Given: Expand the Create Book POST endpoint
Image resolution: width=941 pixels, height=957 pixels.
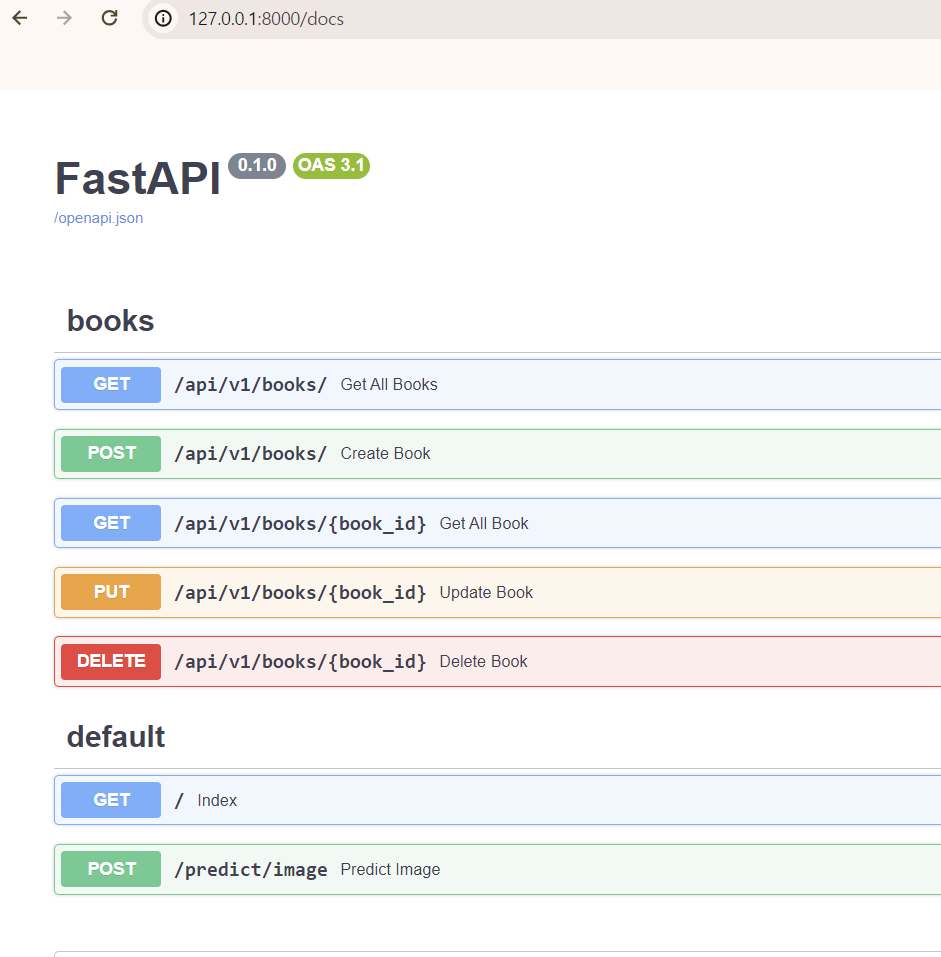Looking at the screenshot, I should pos(497,453).
